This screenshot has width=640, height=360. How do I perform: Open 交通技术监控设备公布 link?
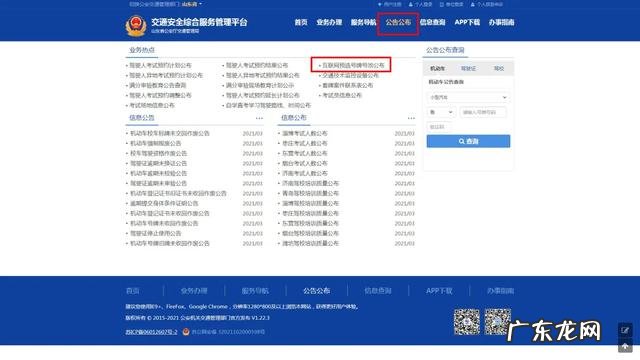[351, 76]
